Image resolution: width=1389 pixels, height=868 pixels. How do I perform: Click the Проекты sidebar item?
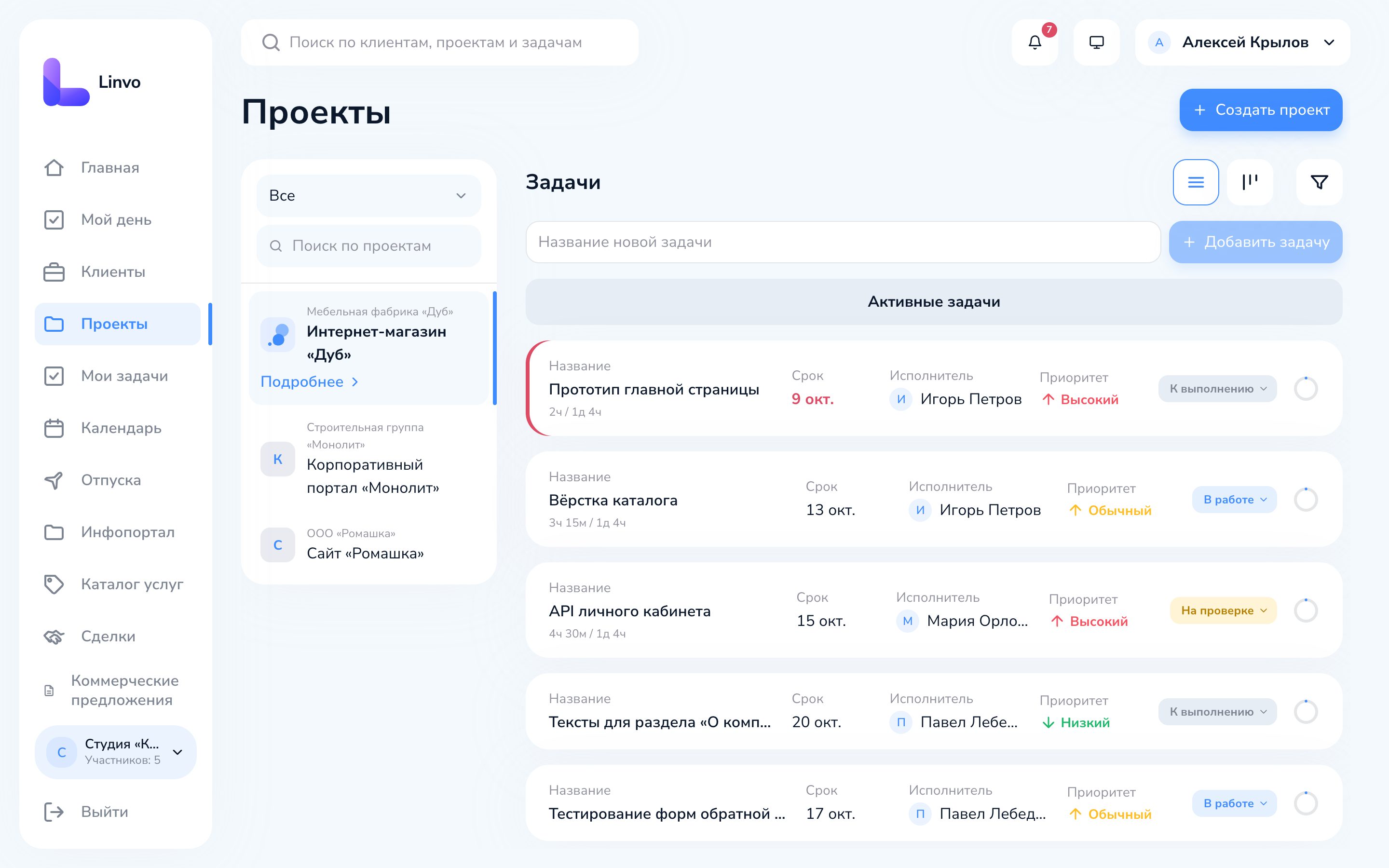(x=118, y=325)
